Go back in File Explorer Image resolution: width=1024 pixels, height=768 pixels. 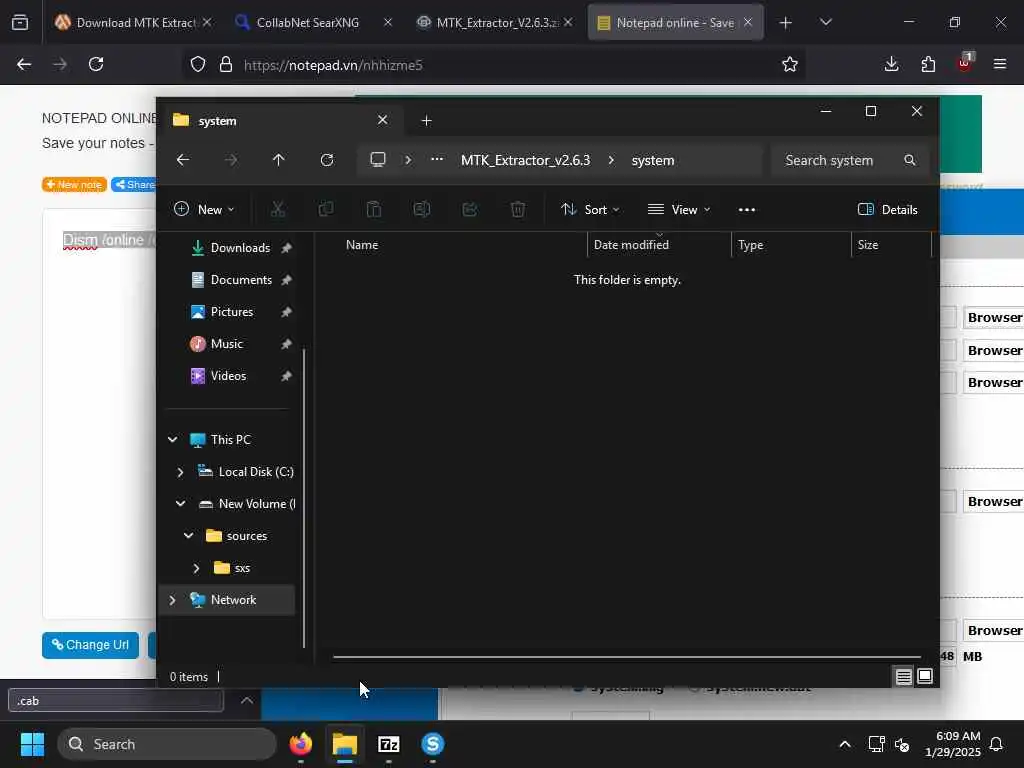pyautogui.click(x=183, y=160)
